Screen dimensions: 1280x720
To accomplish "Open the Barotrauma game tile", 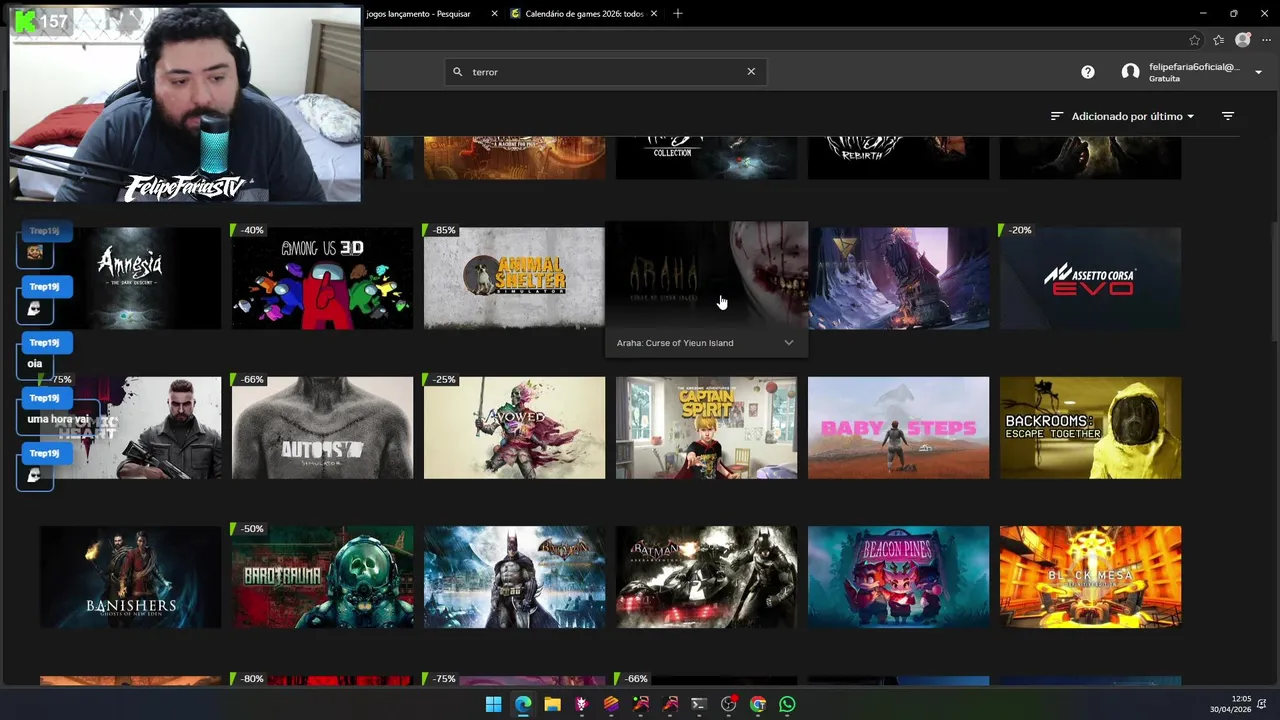I will pyautogui.click(x=322, y=577).
